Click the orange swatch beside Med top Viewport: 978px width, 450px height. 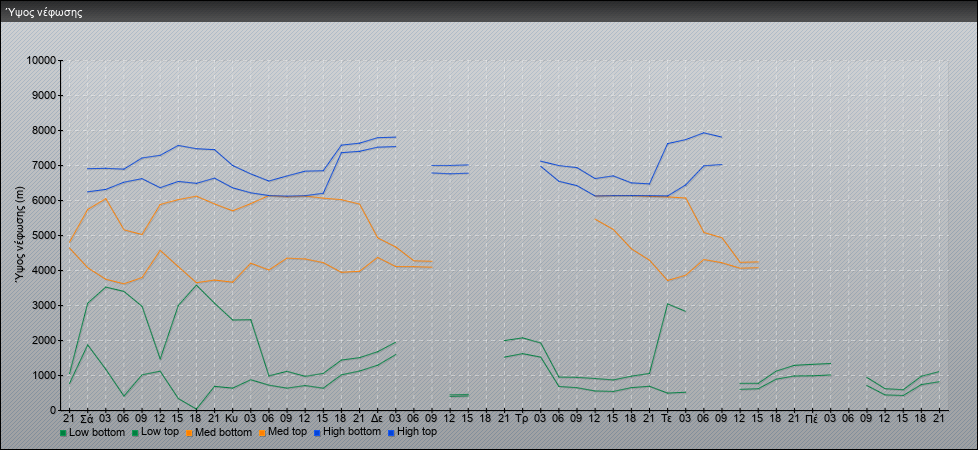point(261,433)
